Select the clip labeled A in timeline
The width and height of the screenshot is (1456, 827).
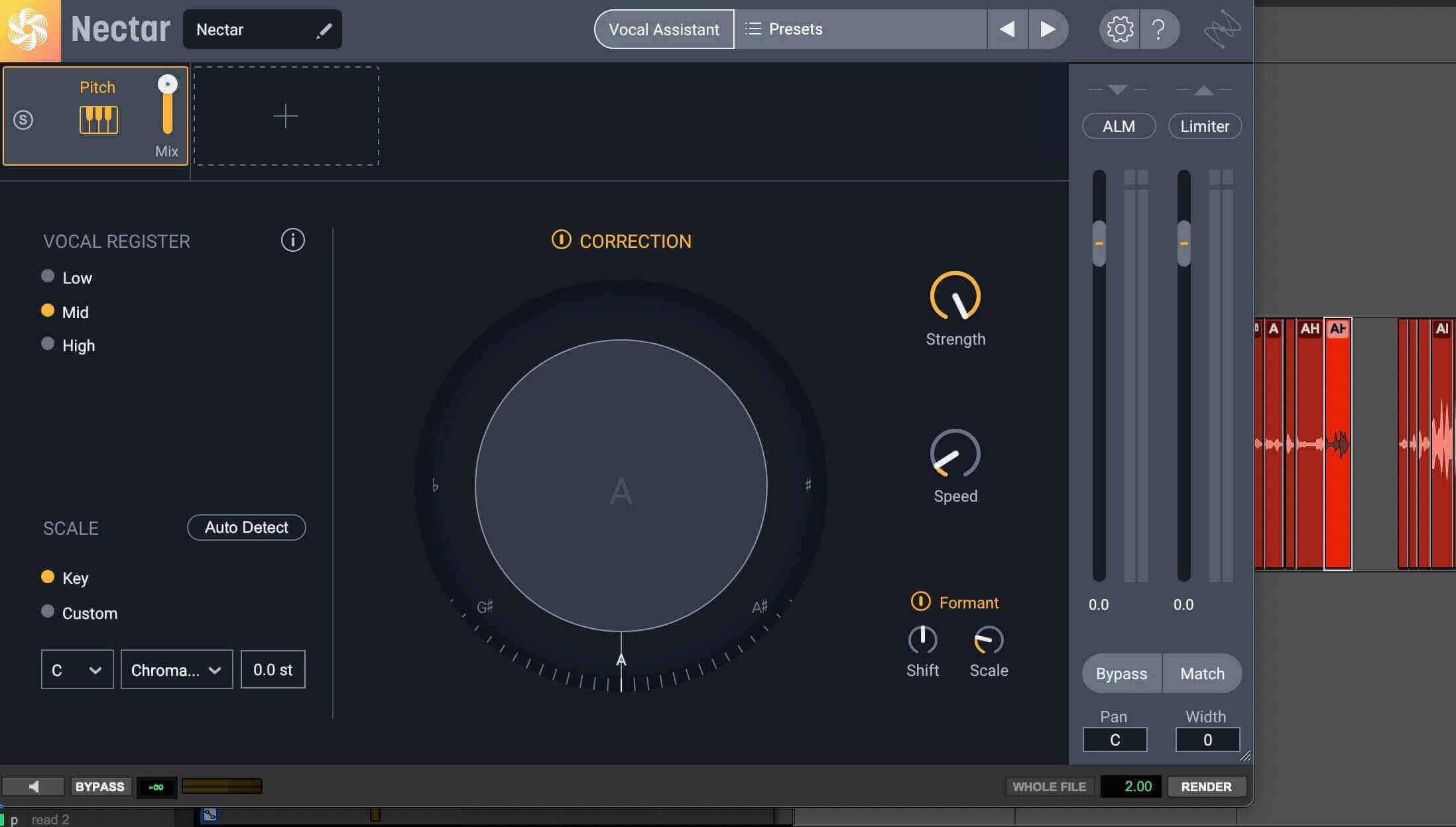pyautogui.click(x=1274, y=444)
